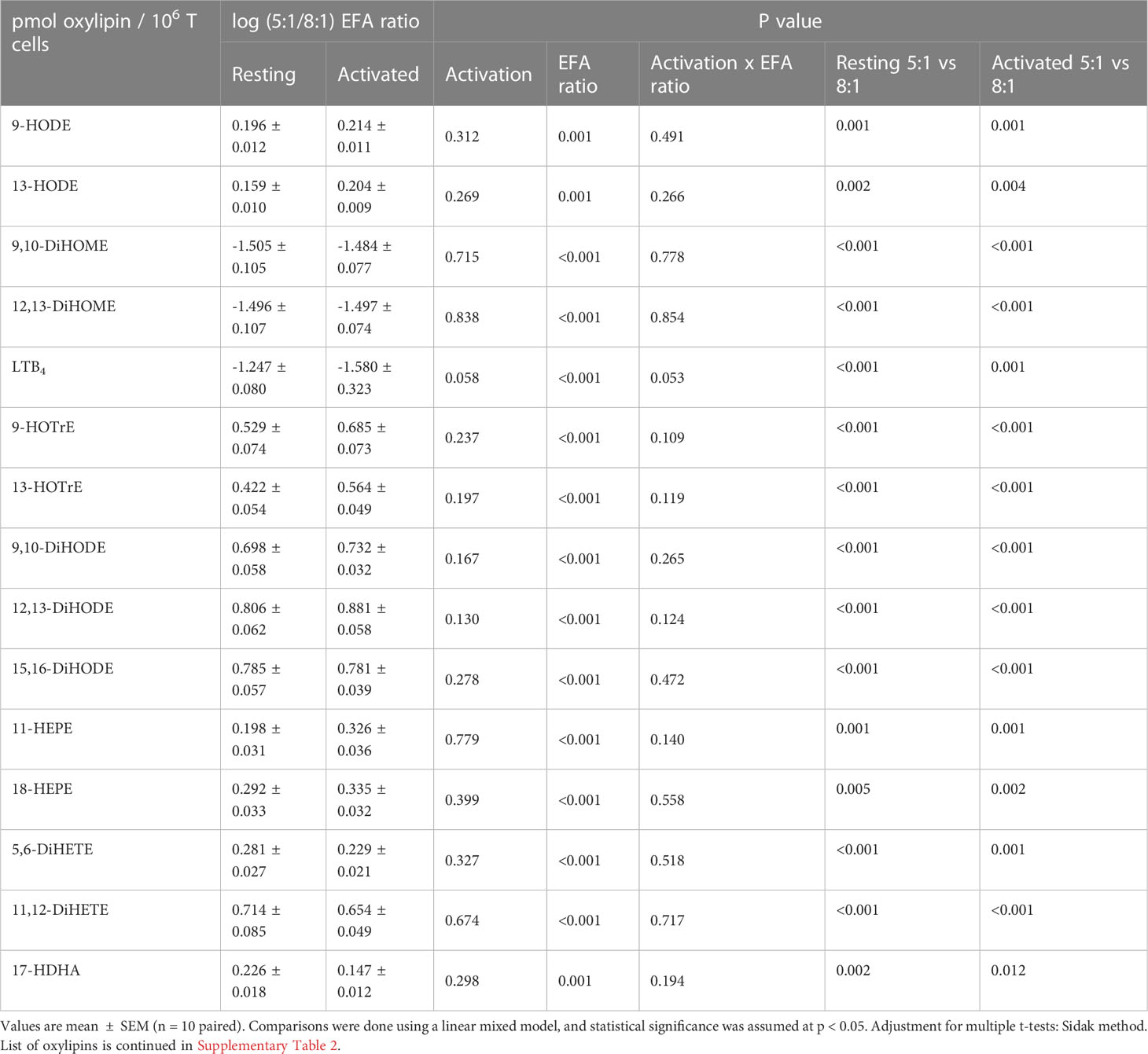This screenshot has width=1148, height=1054.
Task: Click the LTB4 Activated value -1.580 ± 0.323
Action: coord(364,378)
